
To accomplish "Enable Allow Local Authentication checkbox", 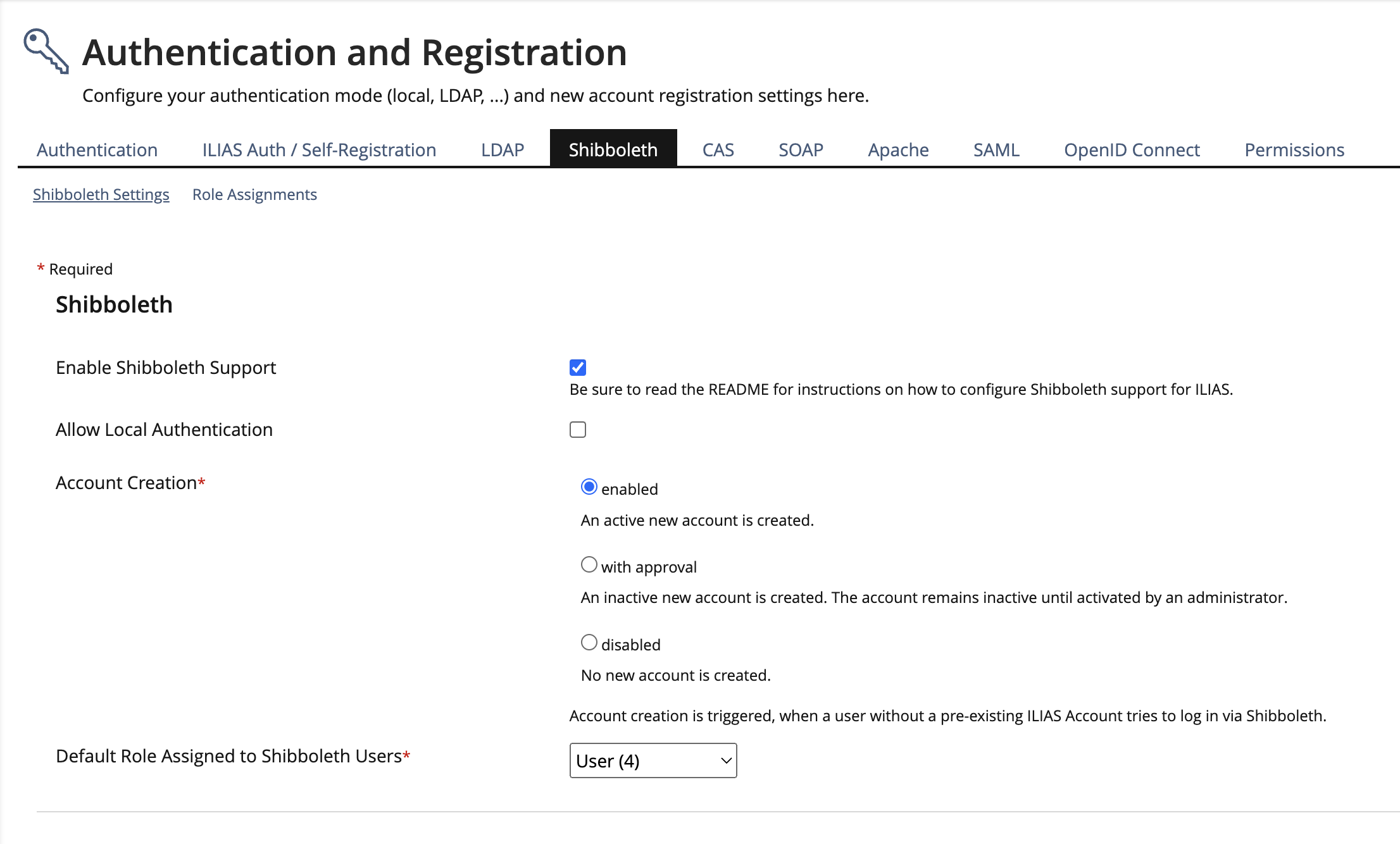I will 577,430.
